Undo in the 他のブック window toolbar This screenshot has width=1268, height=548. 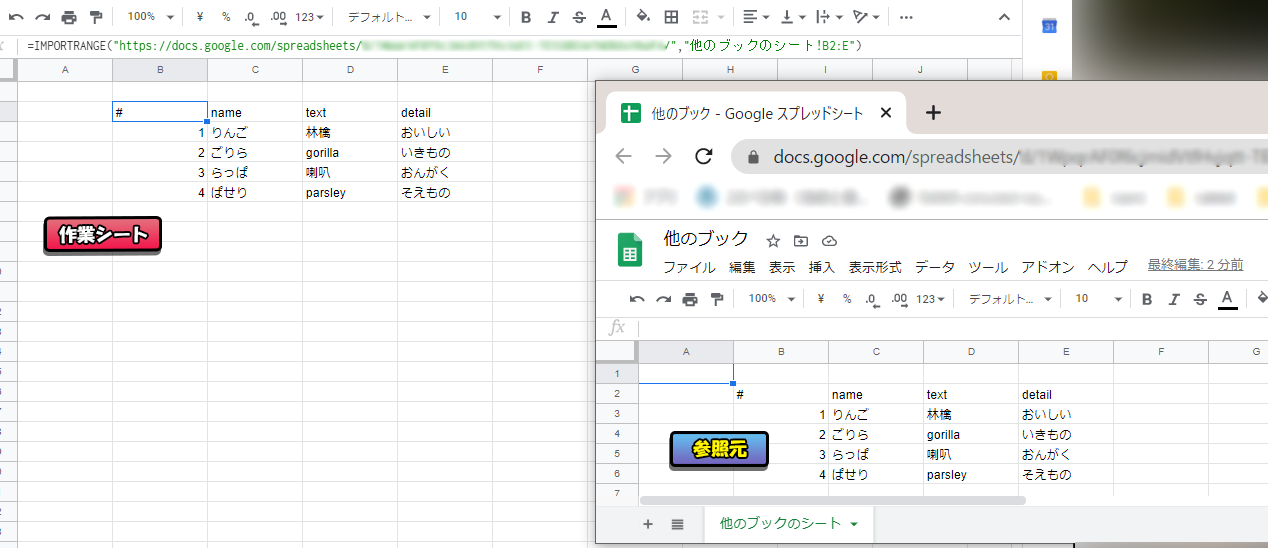637,298
